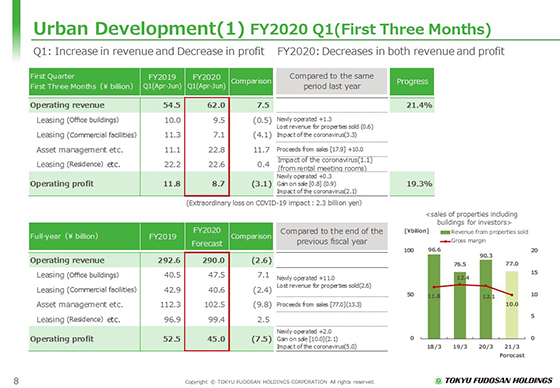Viewport: 560px width, 388px height.
Task: Select full-year forecast revenue 290.0
Action: pos(214,260)
